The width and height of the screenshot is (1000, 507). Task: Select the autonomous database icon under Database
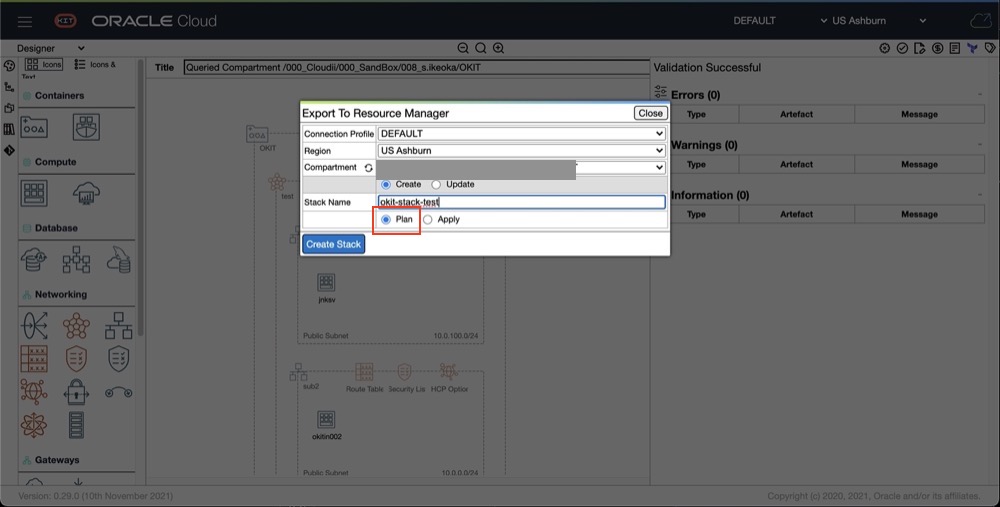pyautogui.click(x=34, y=260)
